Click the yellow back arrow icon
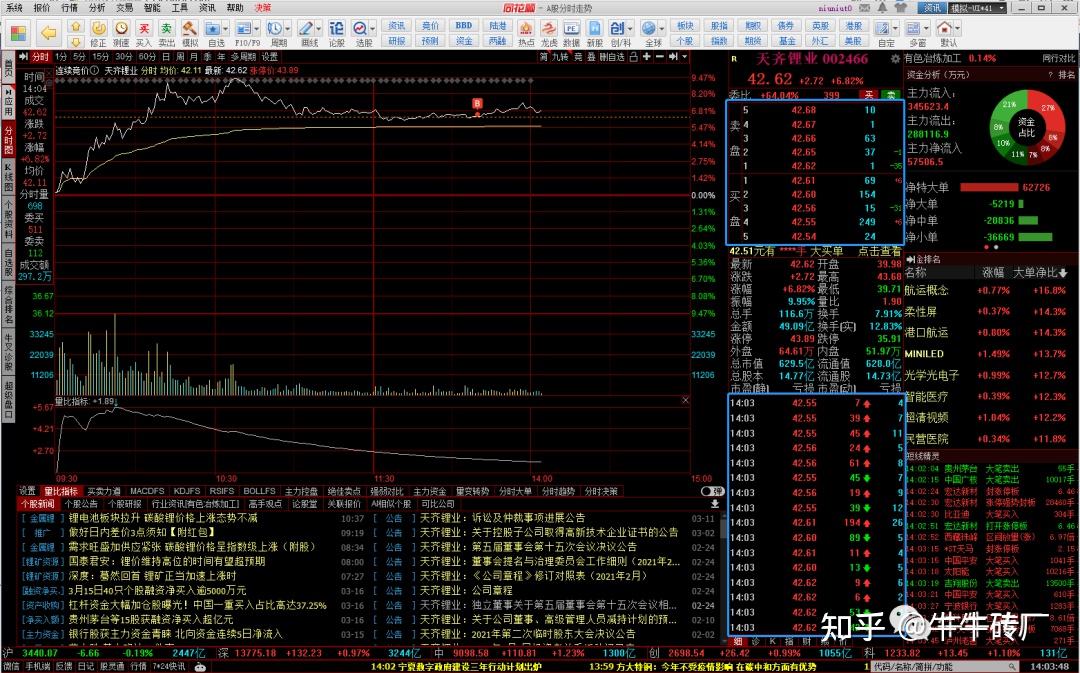The height and width of the screenshot is (673, 1080). [48, 33]
